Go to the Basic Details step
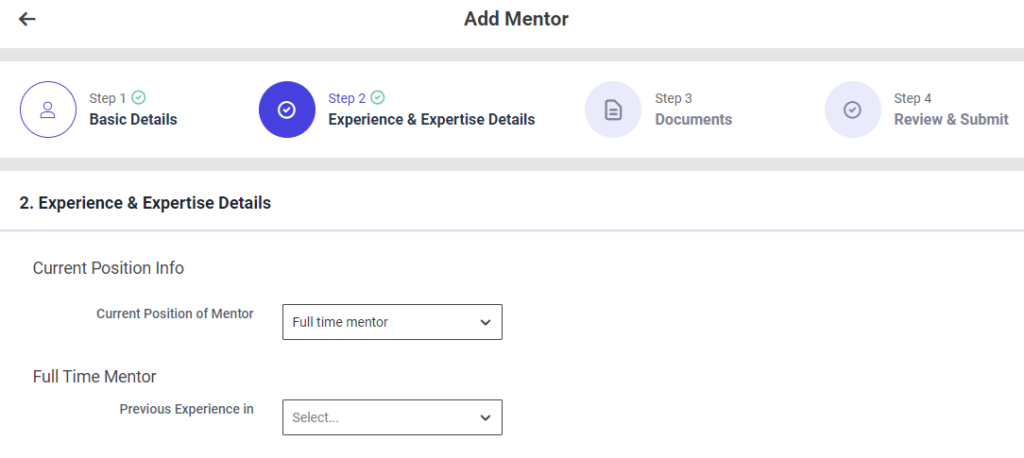Image resolution: width=1024 pixels, height=458 pixels. tap(133, 120)
